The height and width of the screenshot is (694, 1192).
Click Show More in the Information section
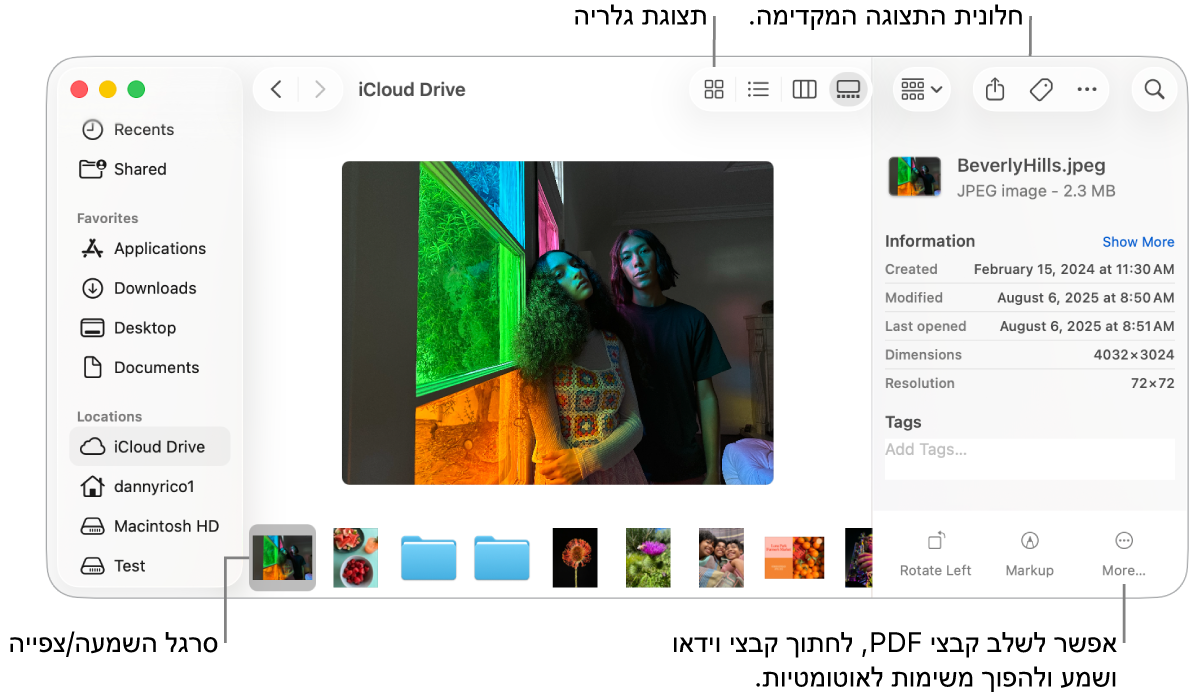point(1138,242)
